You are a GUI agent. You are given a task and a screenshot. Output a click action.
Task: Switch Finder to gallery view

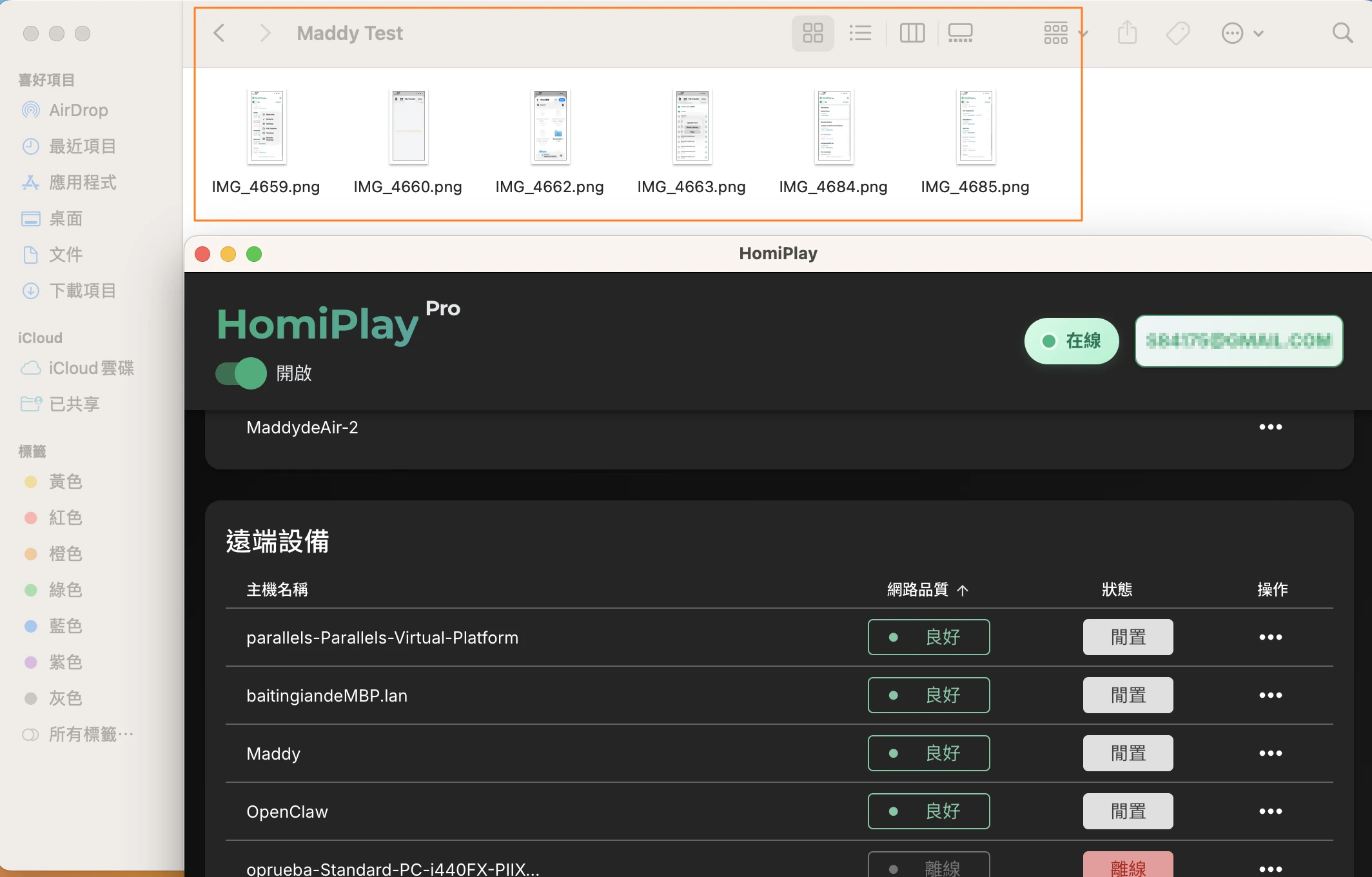pos(960,33)
